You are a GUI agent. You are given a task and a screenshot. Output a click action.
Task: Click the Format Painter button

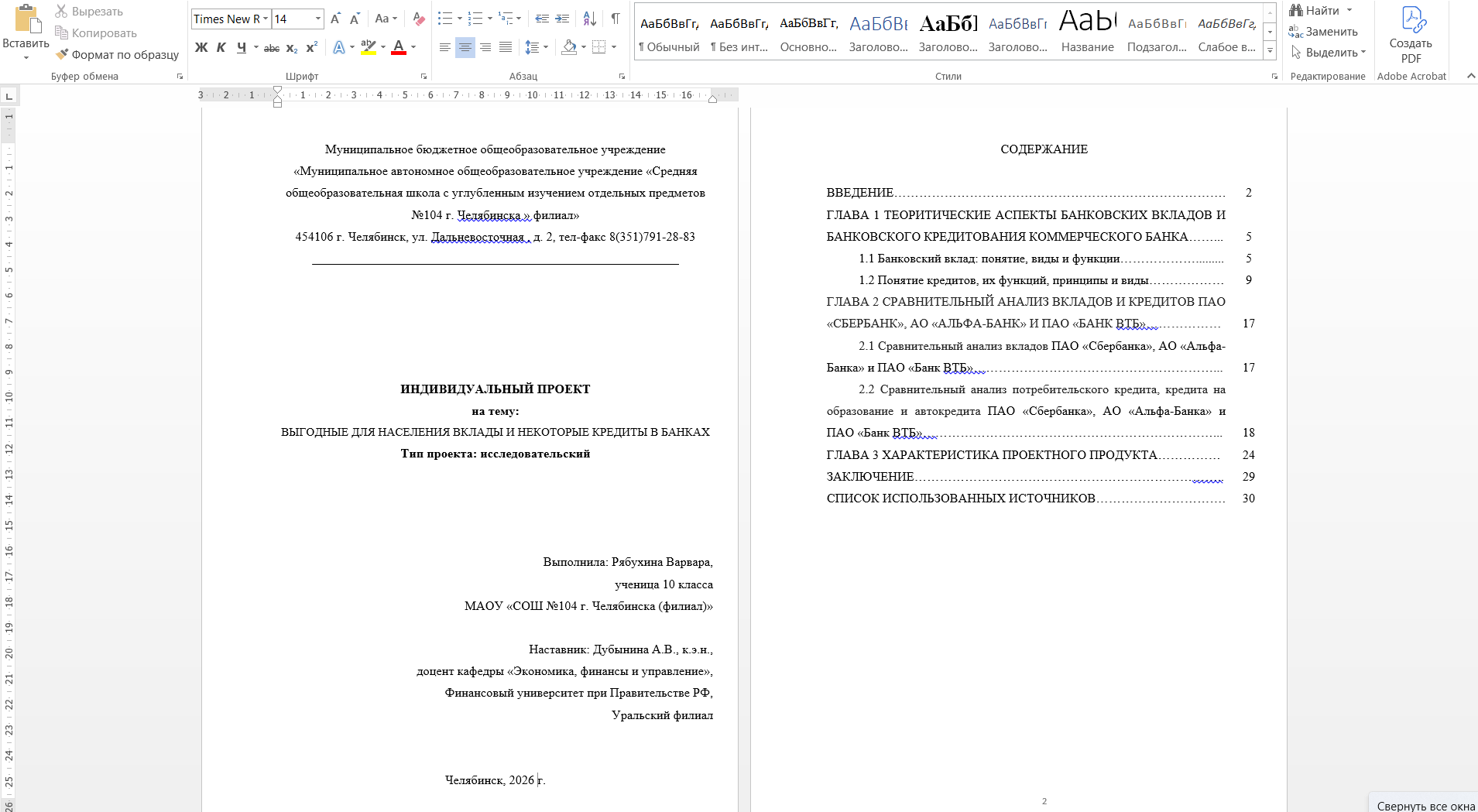117,55
